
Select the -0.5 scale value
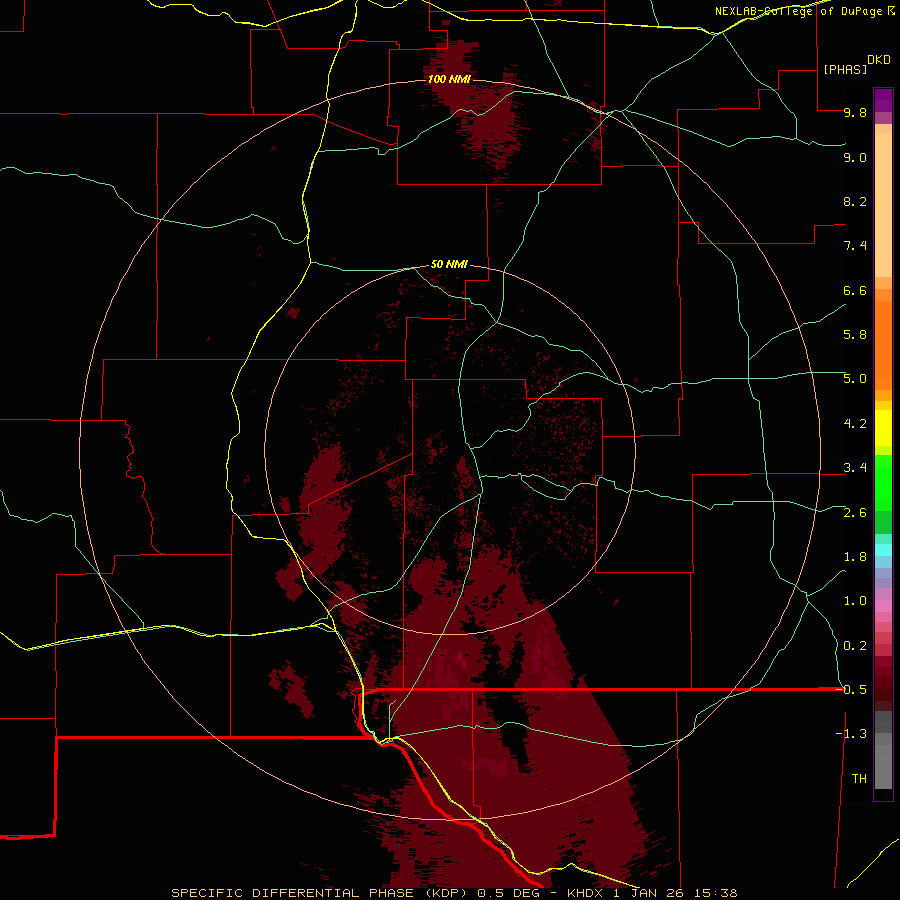tap(851, 689)
